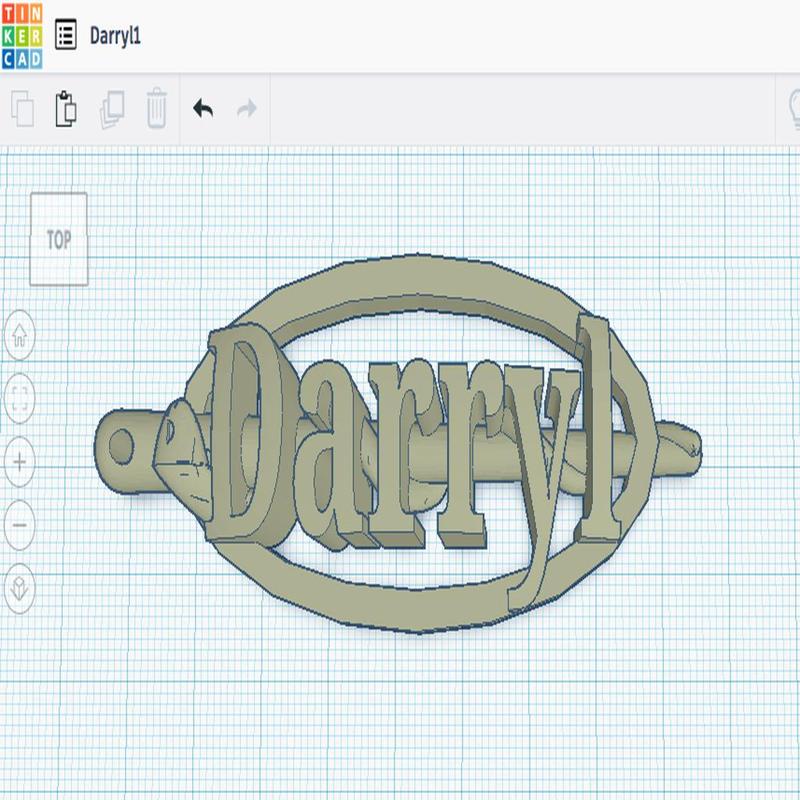Click the Delete trash can icon
Image resolution: width=800 pixels, height=800 pixels.
157,108
